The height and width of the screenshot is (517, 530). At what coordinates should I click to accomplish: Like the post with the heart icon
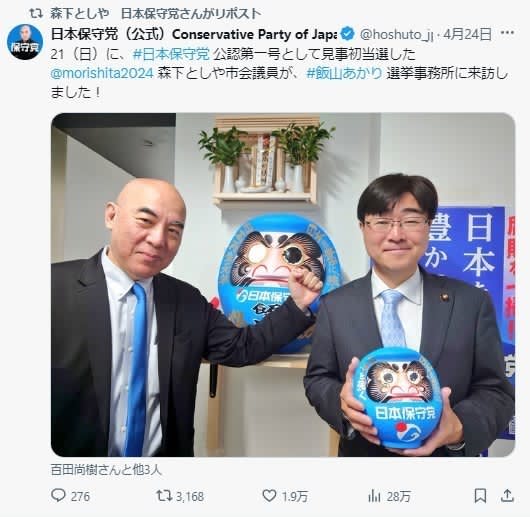pyautogui.click(x=269, y=496)
